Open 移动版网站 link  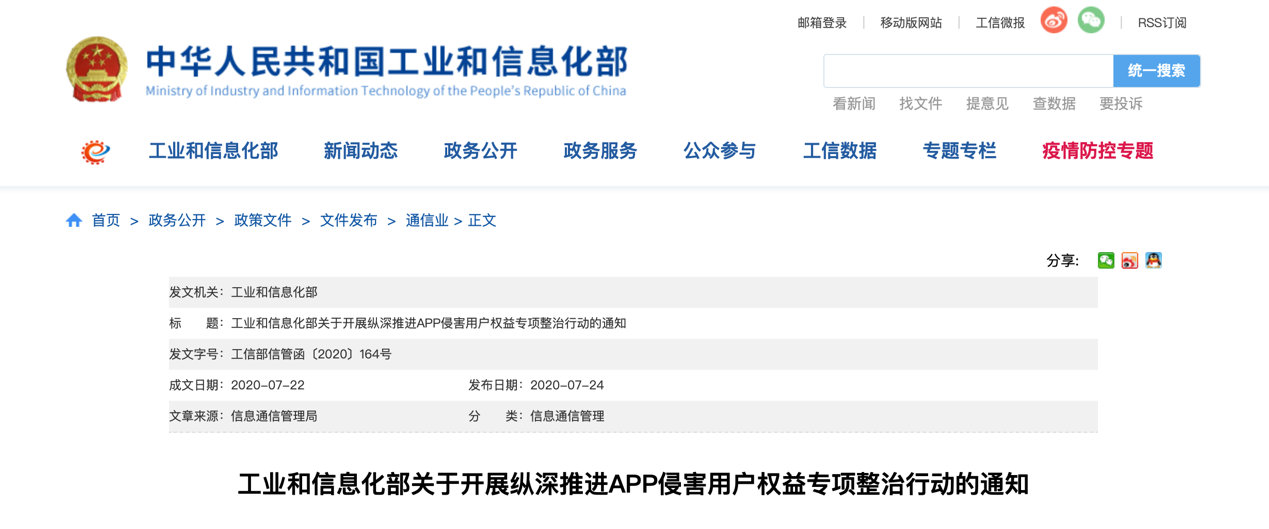point(911,22)
